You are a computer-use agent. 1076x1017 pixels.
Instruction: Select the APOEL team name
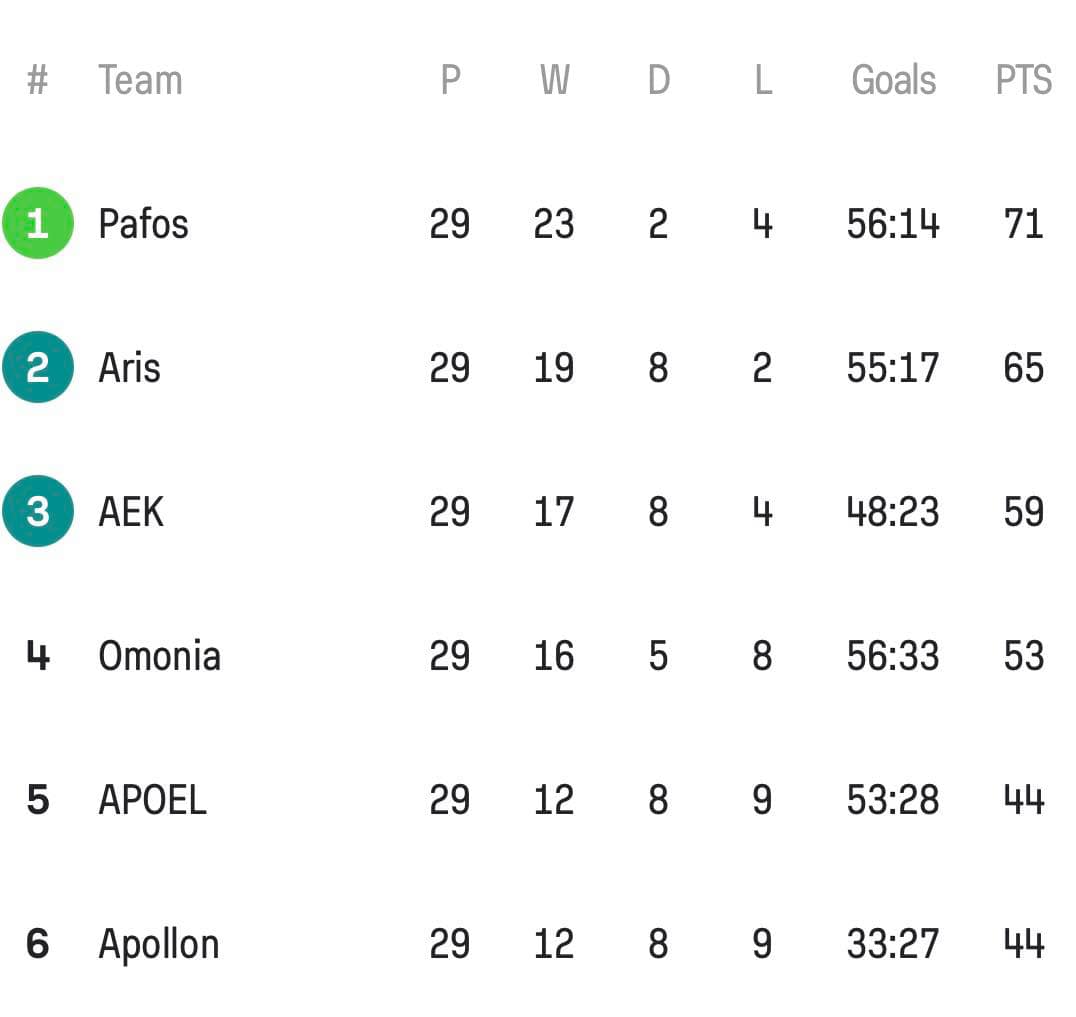[152, 800]
